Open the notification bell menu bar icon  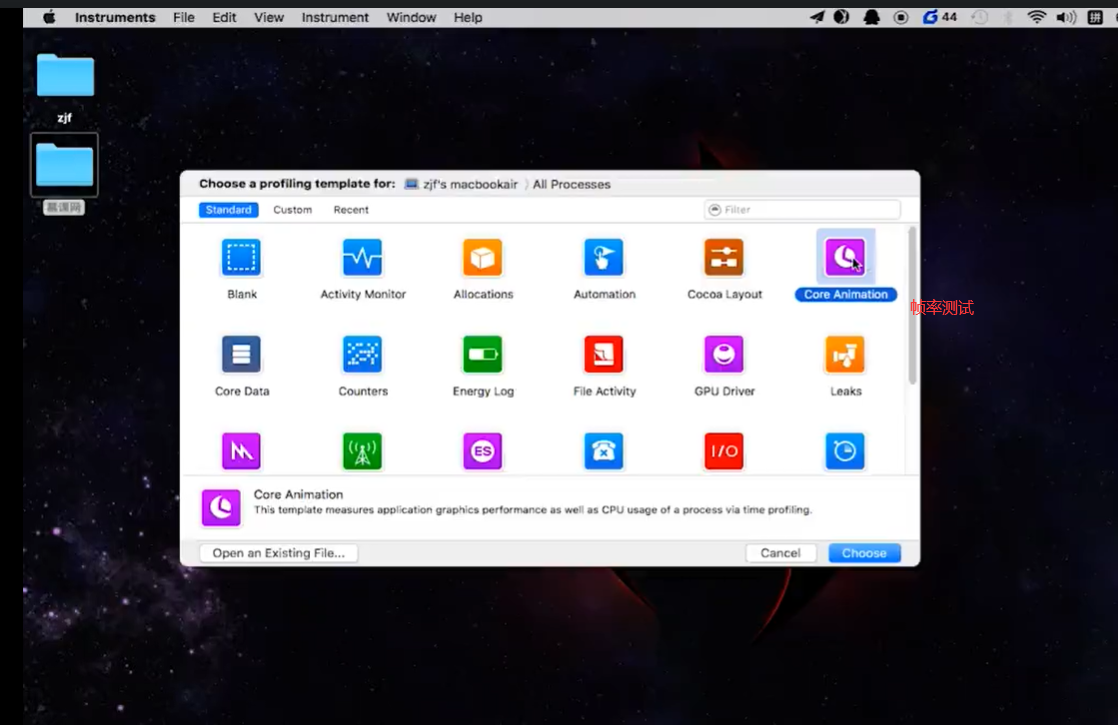(x=871, y=17)
